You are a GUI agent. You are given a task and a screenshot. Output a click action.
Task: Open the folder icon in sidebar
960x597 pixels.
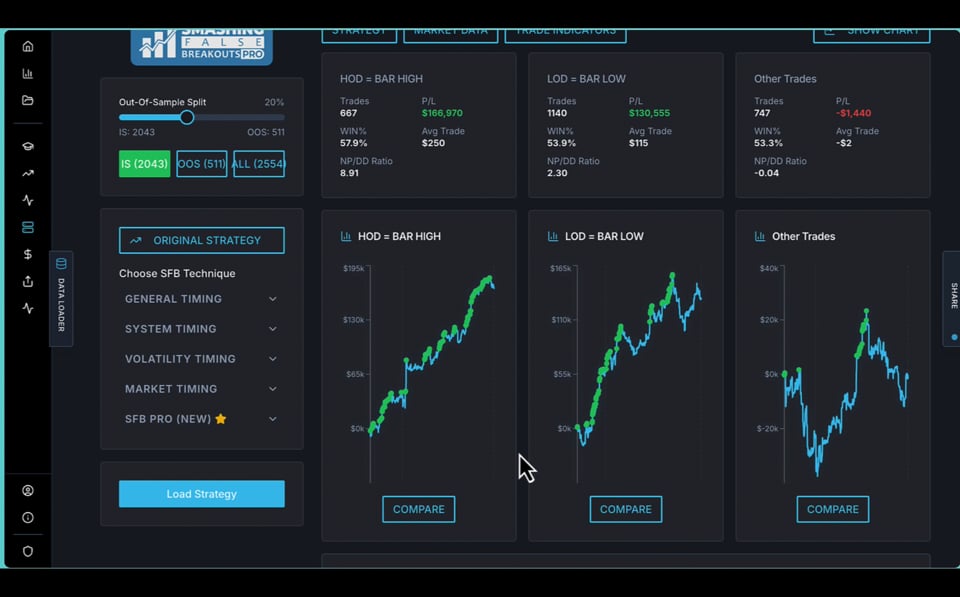(x=28, y=100)
